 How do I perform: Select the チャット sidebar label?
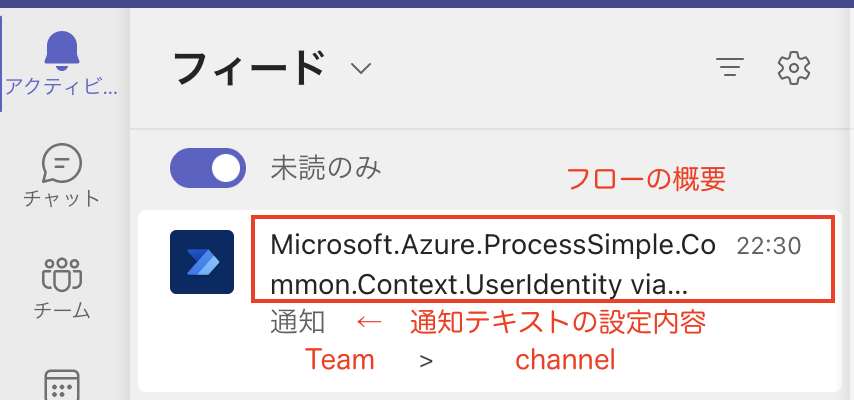[62, 198]
